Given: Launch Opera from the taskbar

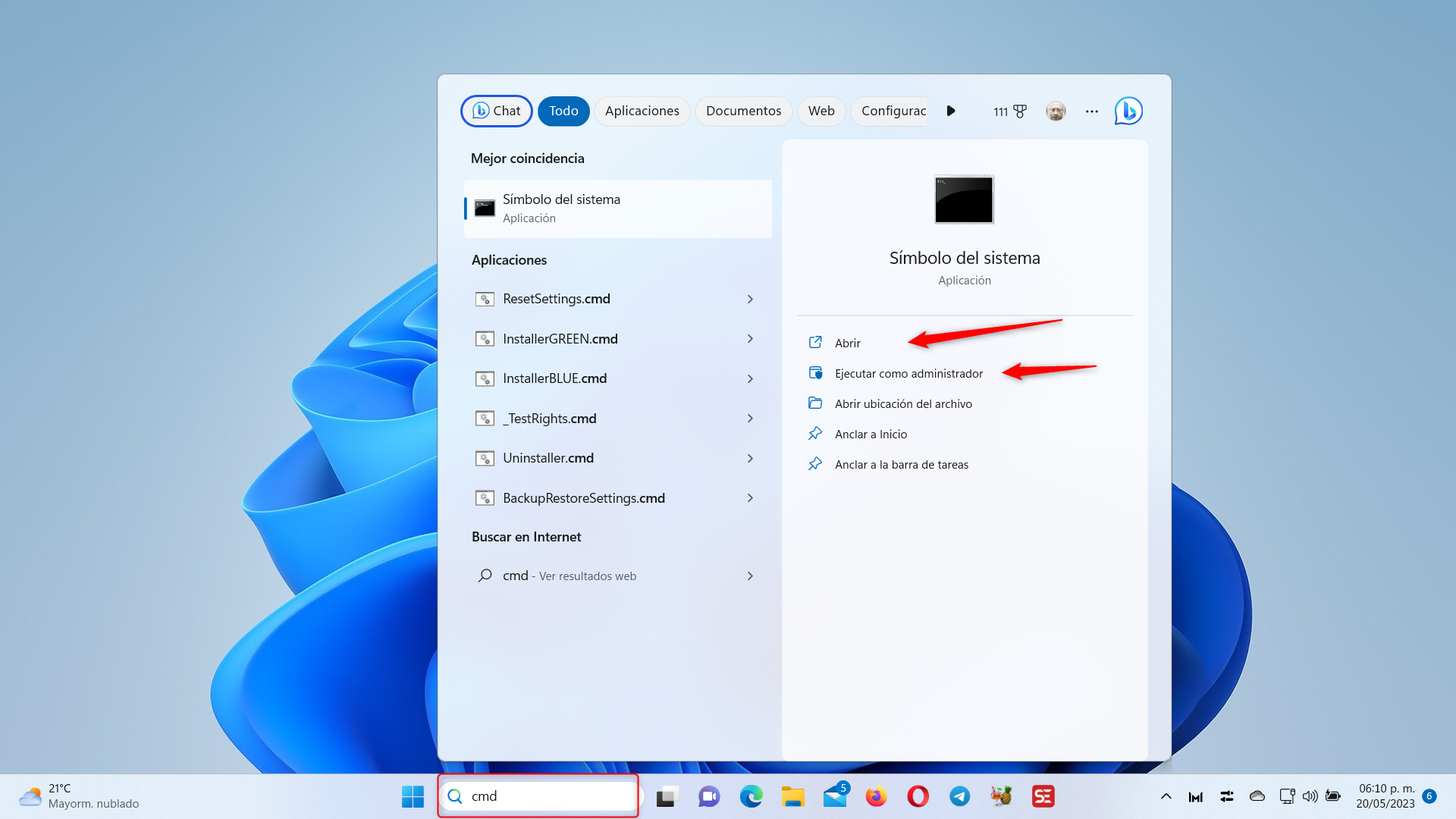Looking at the screenshot, I should tap(918, 796).
